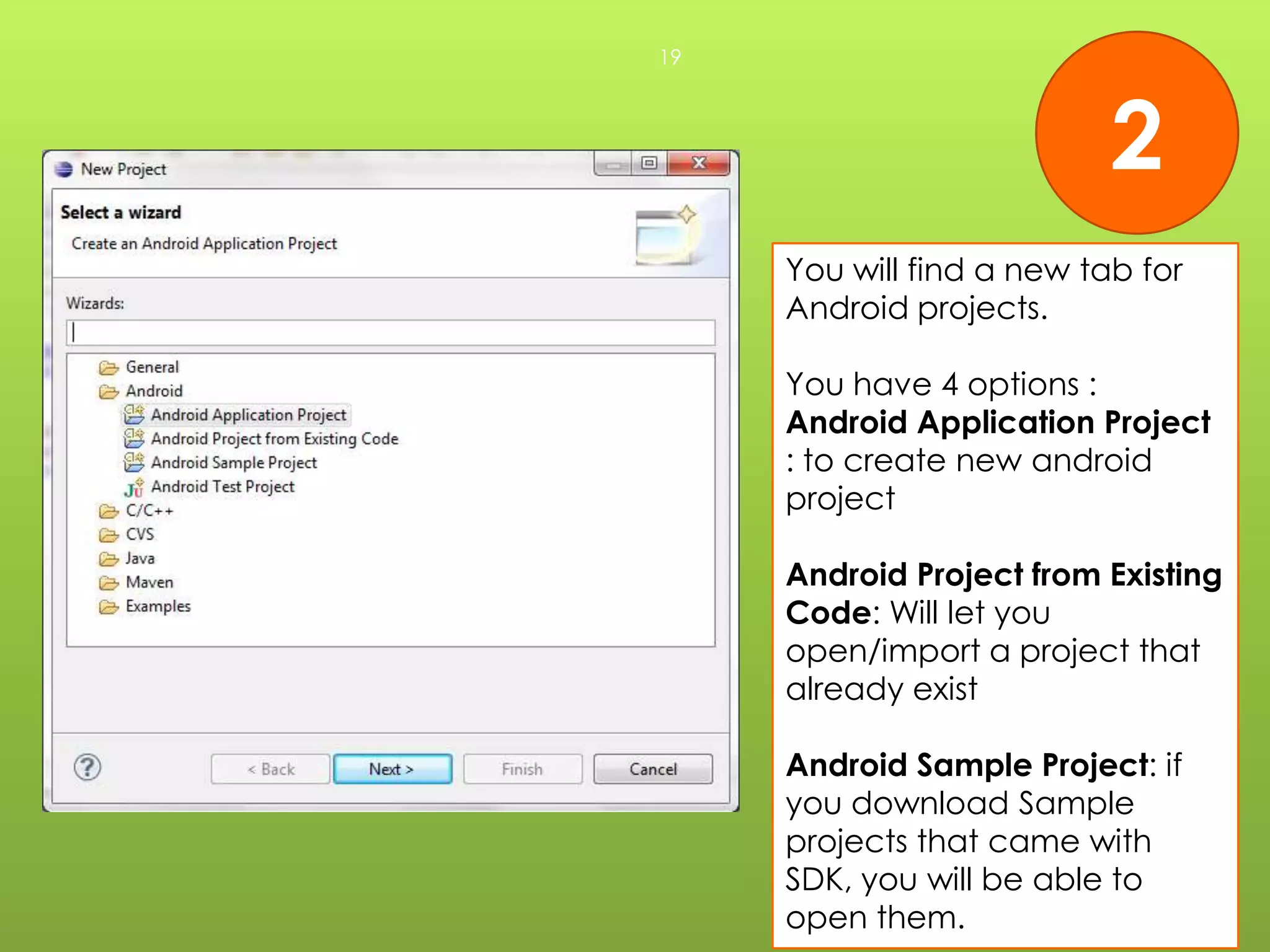
Task: Click the Next > button
Action: click(x=393, y=769)
